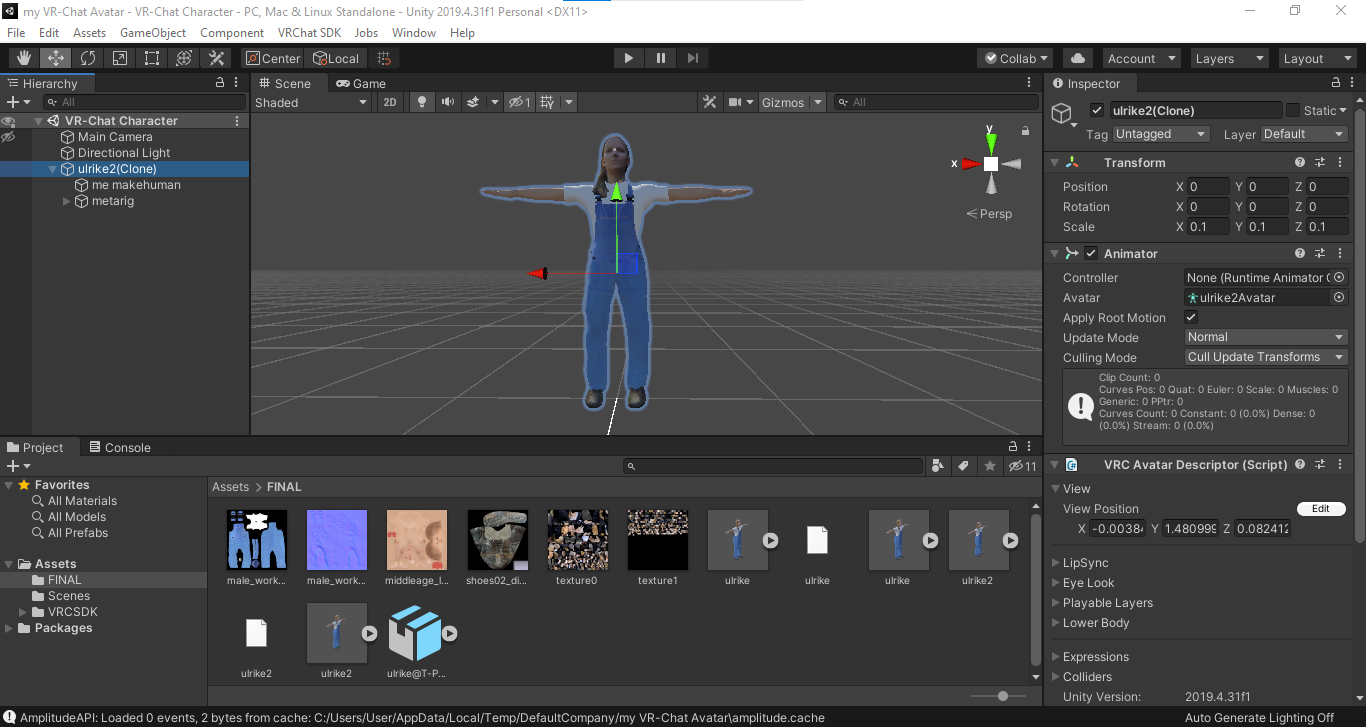This screenshot has height=727, width=1366.
Task: Select the Move tool
Action: tap(55, 58)
